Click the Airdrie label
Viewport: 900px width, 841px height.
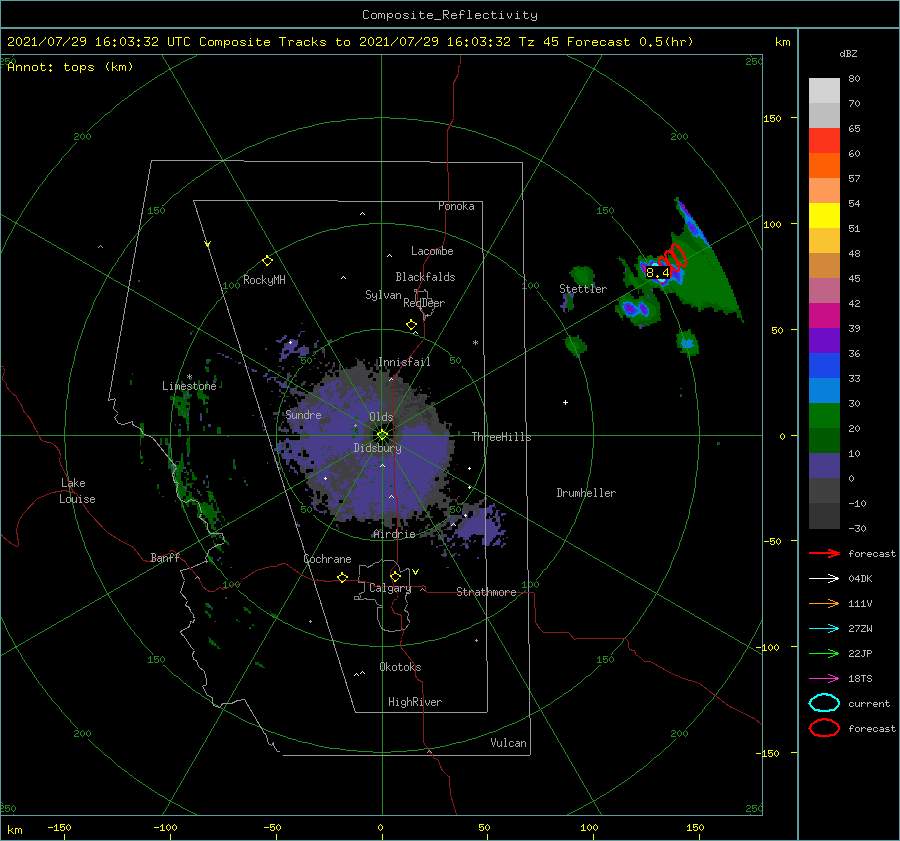coord(394,534)
